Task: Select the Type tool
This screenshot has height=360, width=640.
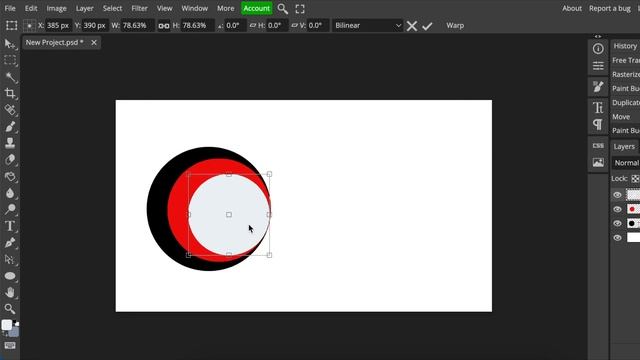Action: [x=10, y=226]
